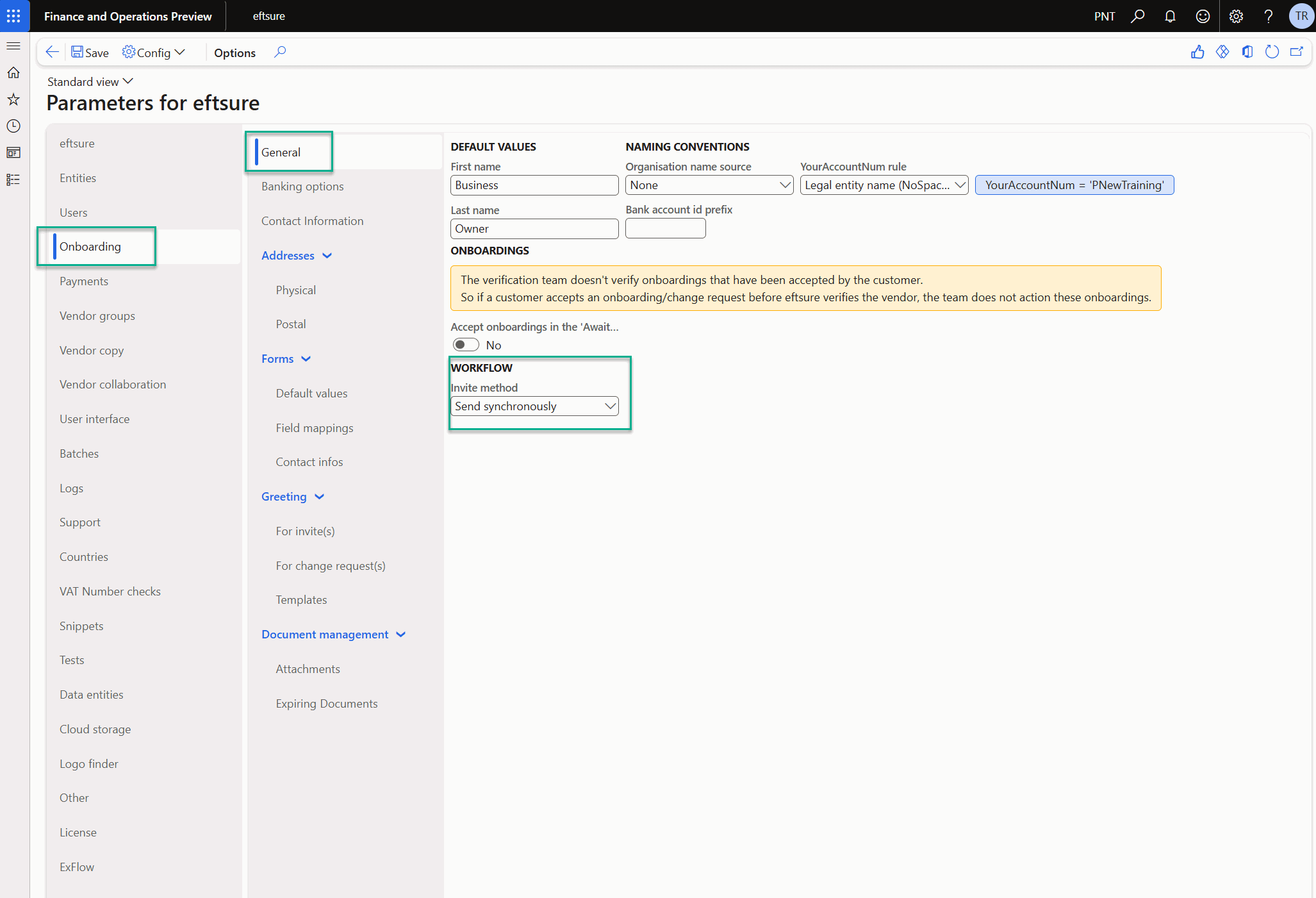Refresh the page with the circular arrow
This screenshot has height=898, width=1316.
[x=1272, y=52]
